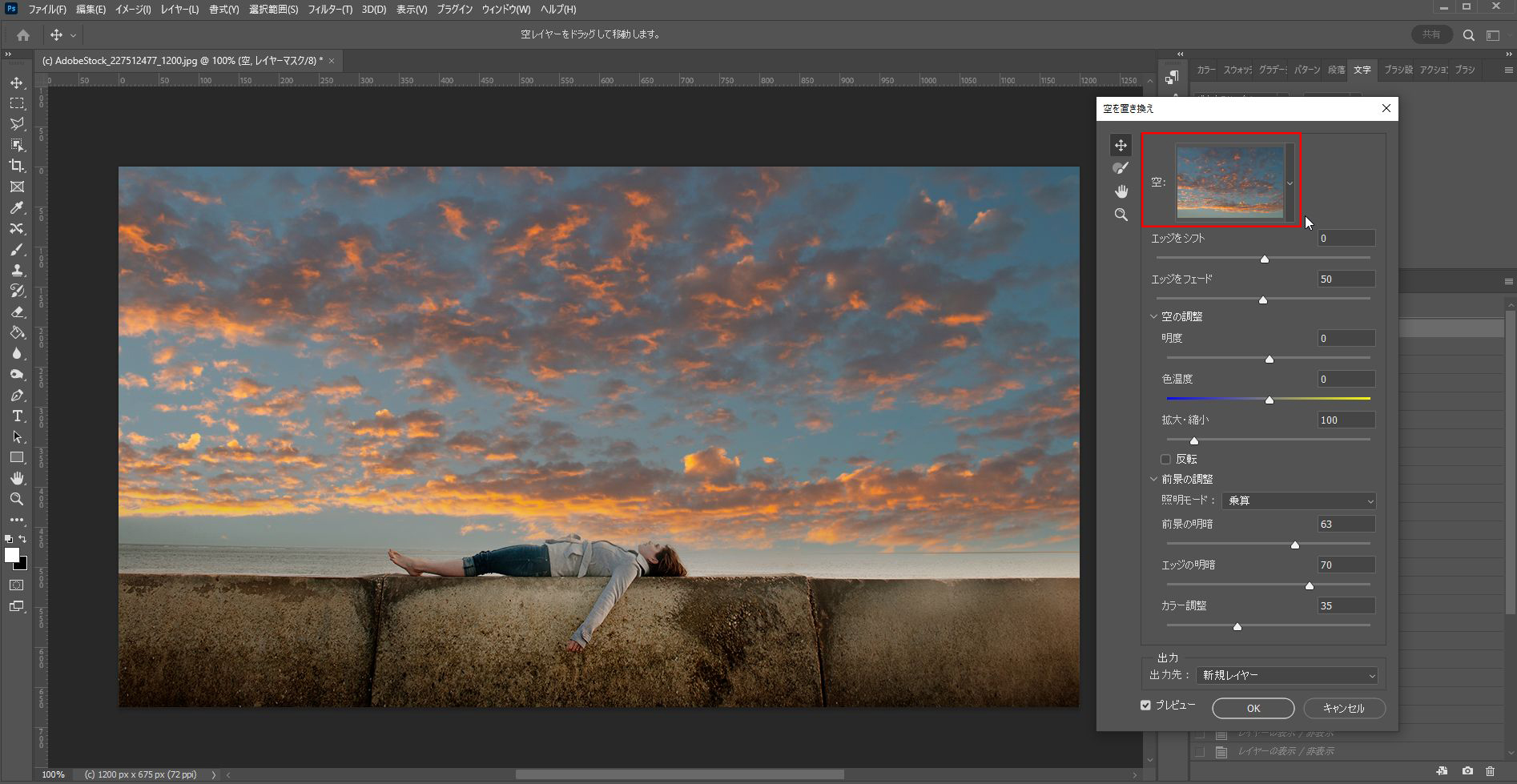Click the 共有 share button
The image size is (1517, 784).
[1431, 35]
